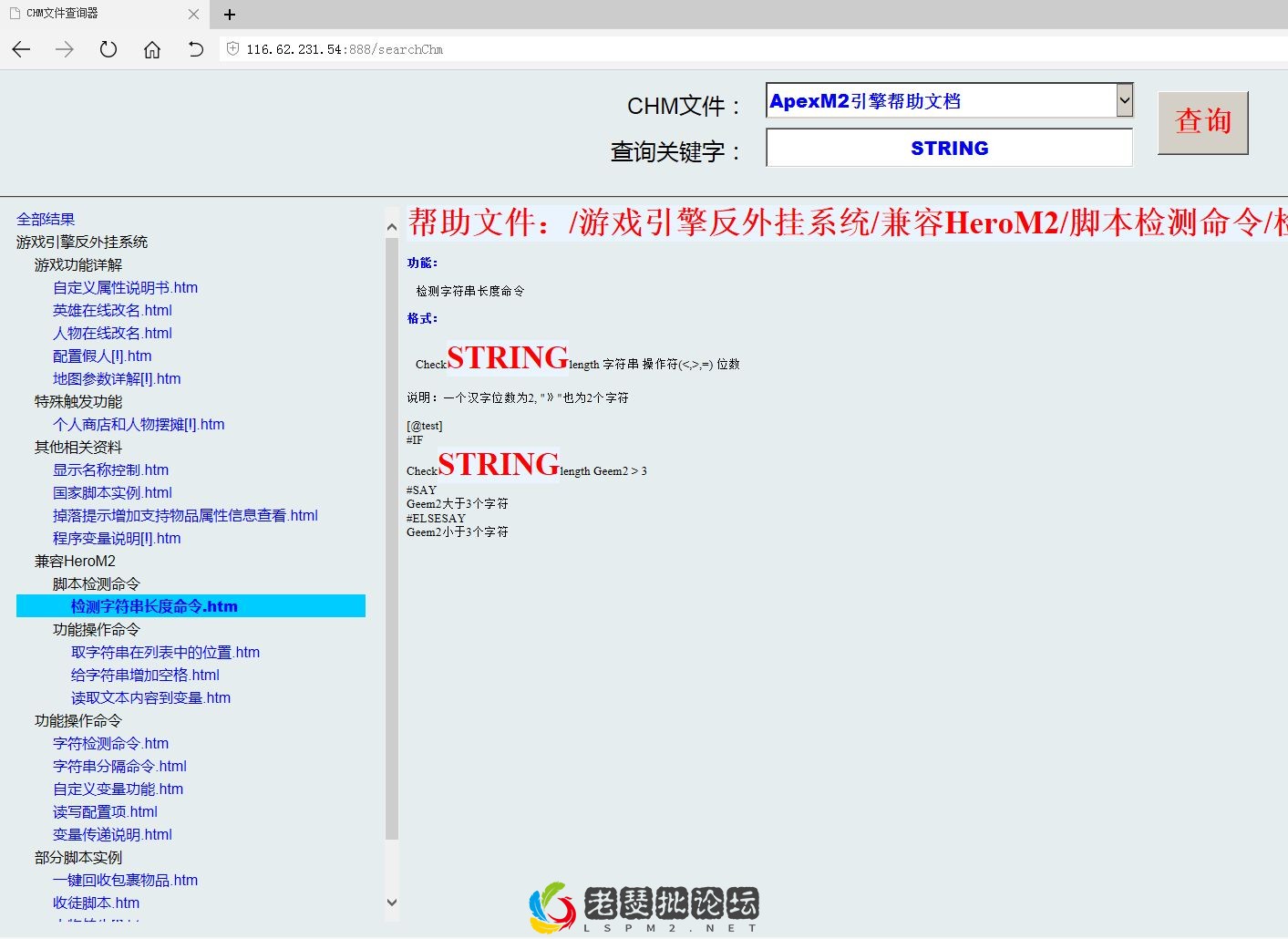Click the 查询关键字 input field

tap(950, 148)
